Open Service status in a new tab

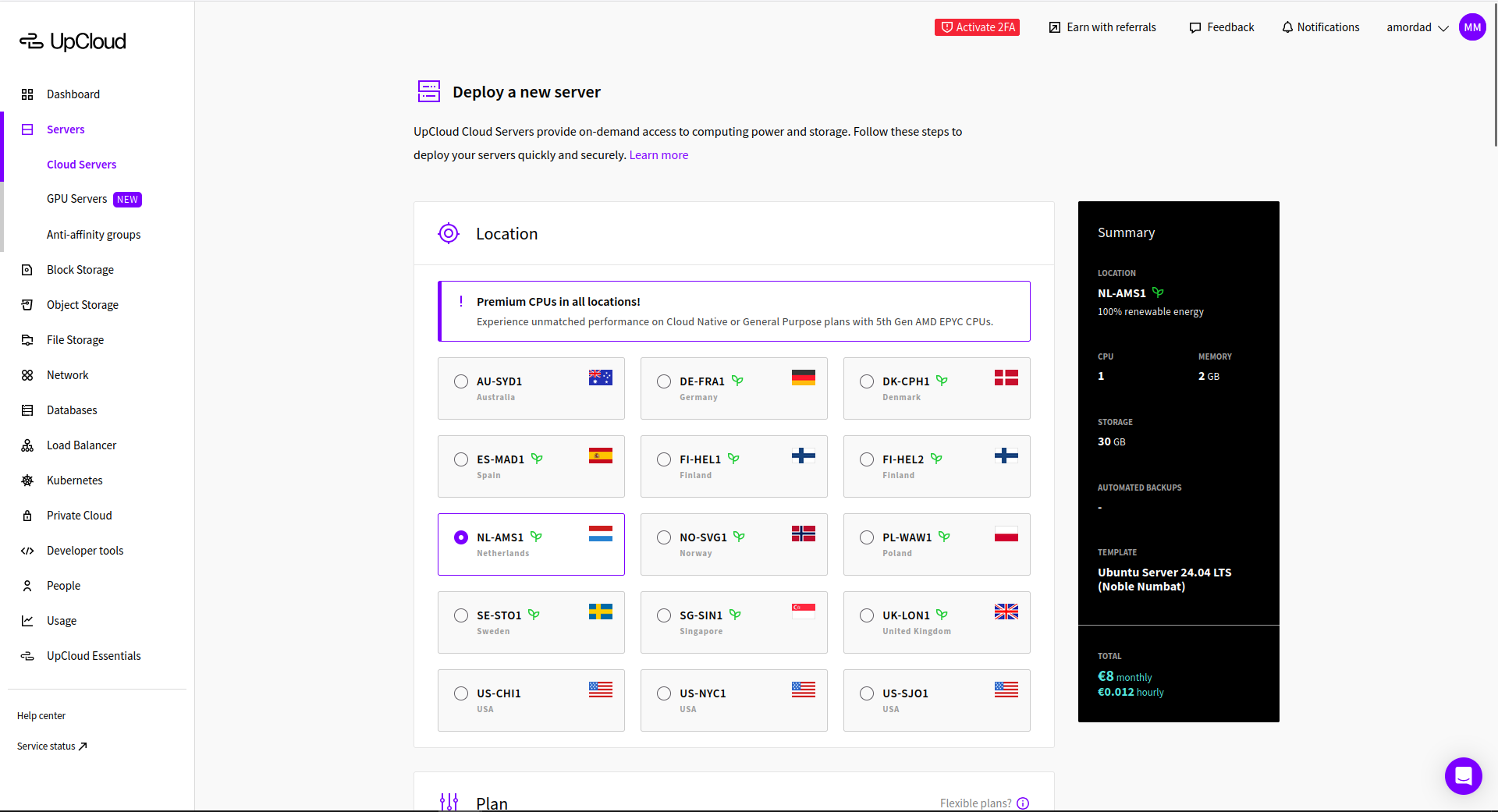point(50,746)
